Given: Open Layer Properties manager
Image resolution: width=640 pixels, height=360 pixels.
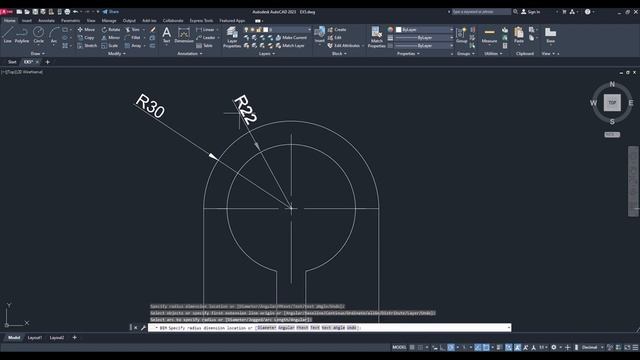Looking at the screenshot, I should 232,37.
